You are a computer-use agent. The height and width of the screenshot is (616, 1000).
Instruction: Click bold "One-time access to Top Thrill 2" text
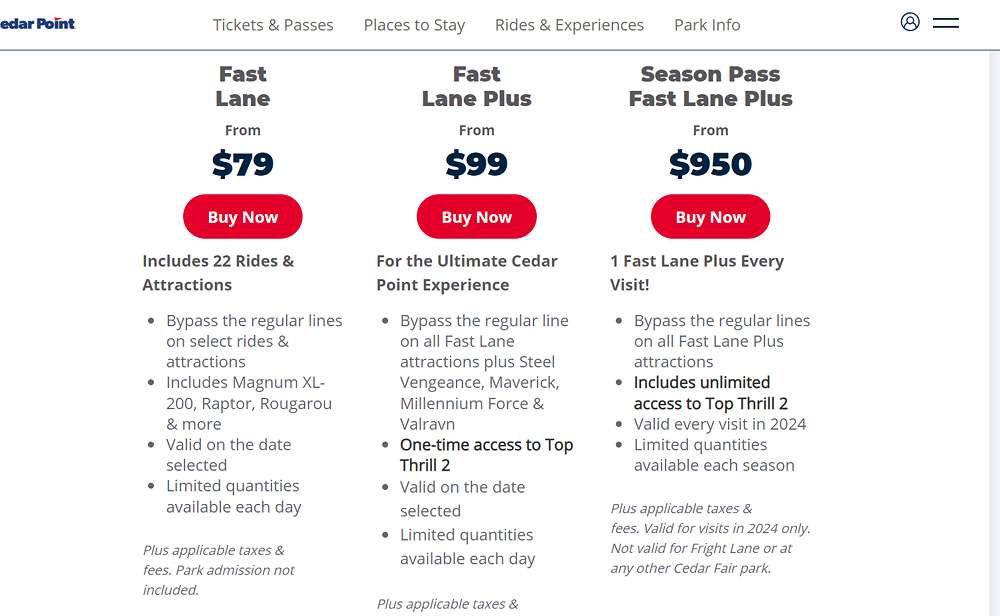pyautogui.click(x=486, y=455)
